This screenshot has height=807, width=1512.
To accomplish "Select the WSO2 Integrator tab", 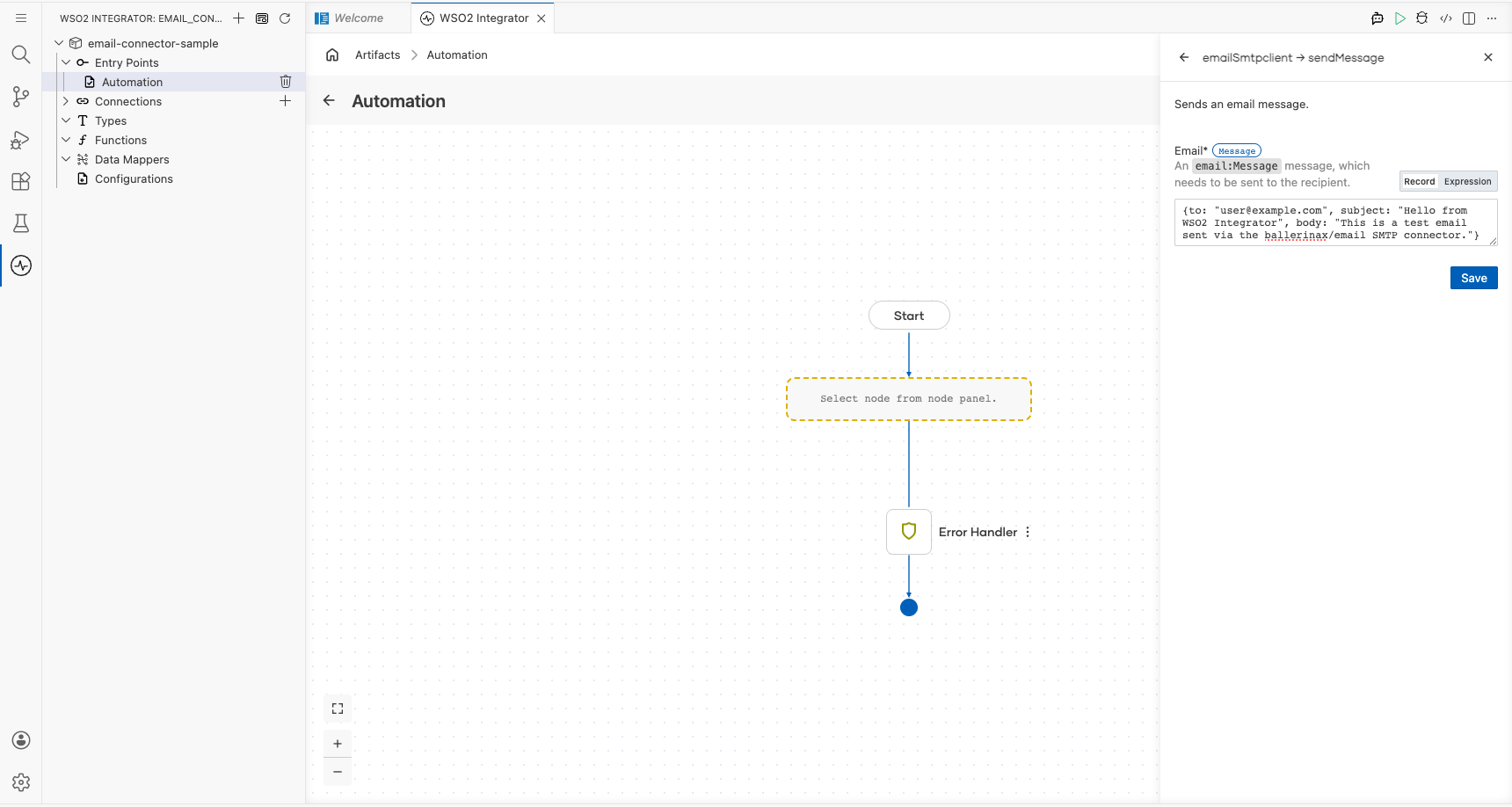I will click(x=483, y=18).
